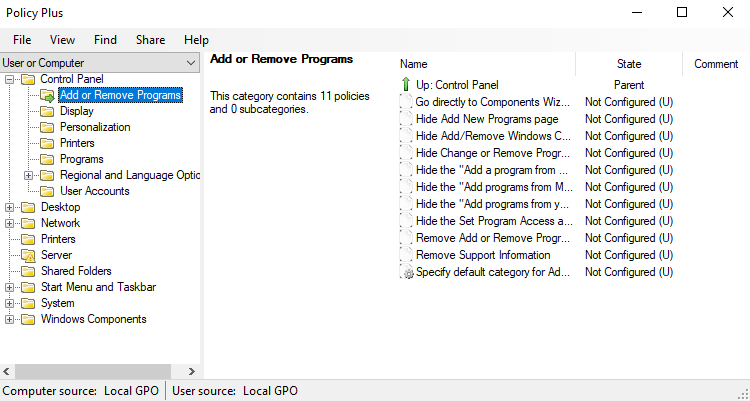Viewport: 750px width, 401px height.
Task: Select the Display tree item
Action: click(x=77, y=111)
